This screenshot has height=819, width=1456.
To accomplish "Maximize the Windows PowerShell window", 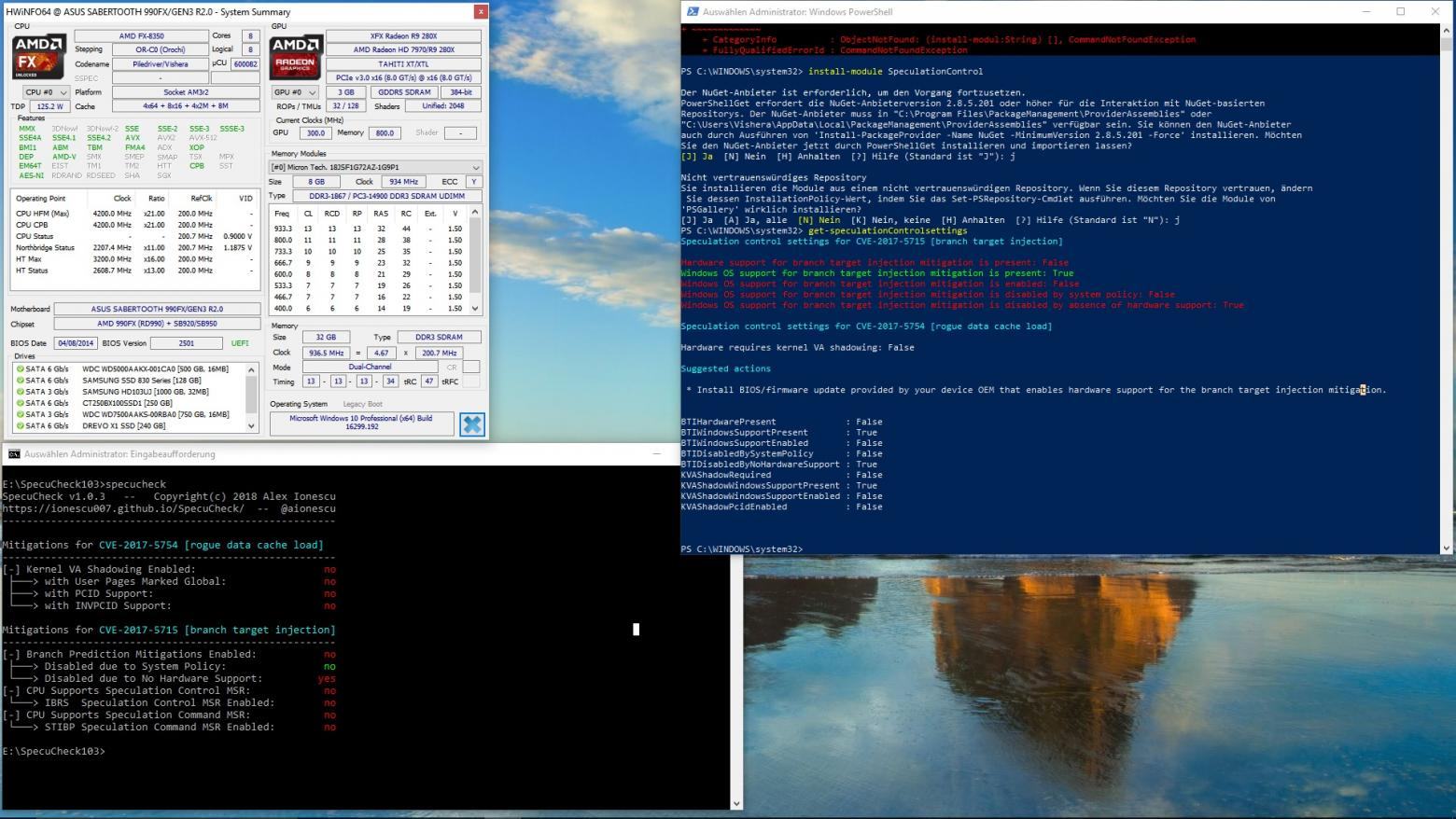I will click(1400, 11).
